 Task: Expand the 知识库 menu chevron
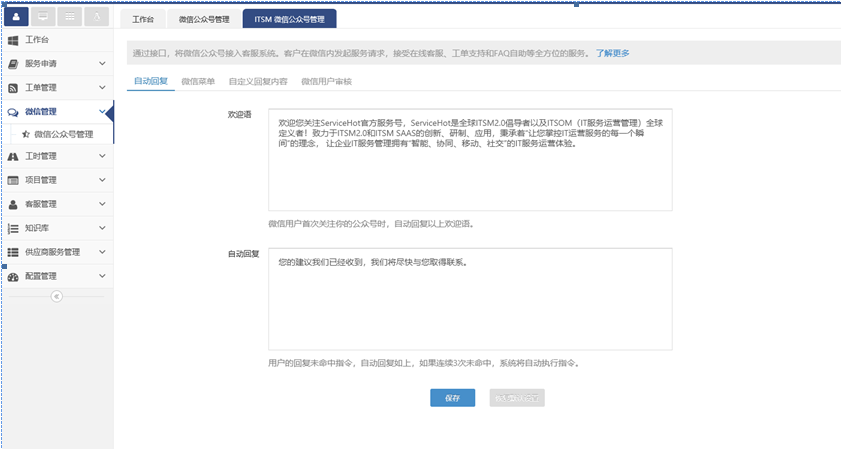[102, 228]
